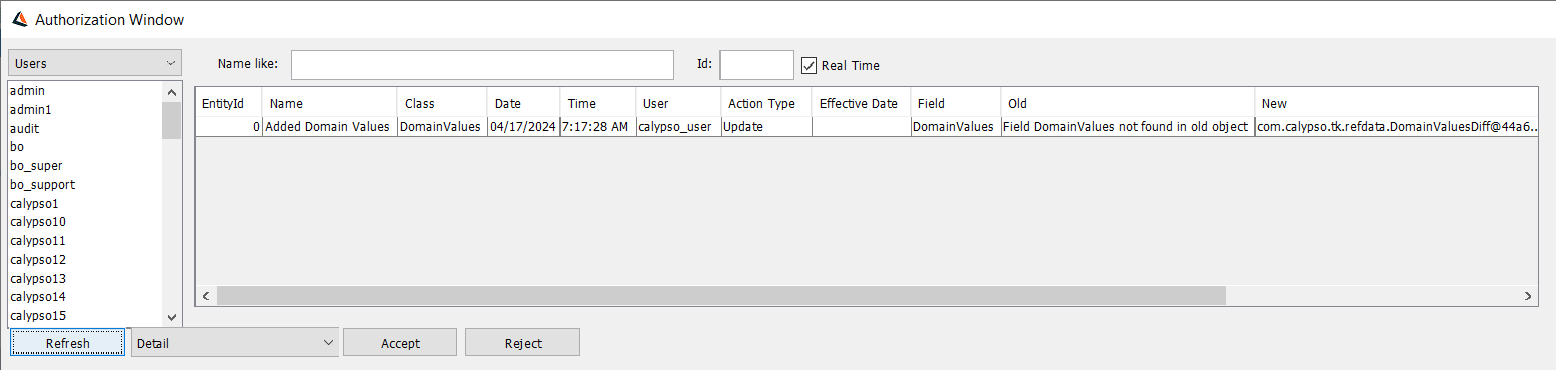Sort by Date column header

coord(523,103)
